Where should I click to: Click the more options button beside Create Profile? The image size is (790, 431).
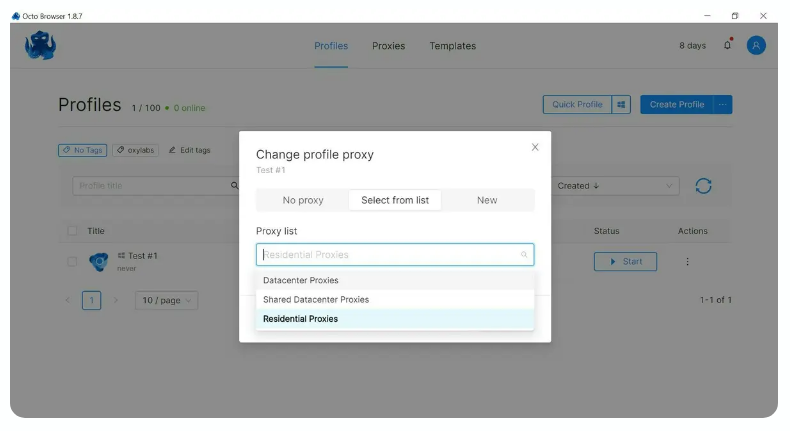click(723, 104)
